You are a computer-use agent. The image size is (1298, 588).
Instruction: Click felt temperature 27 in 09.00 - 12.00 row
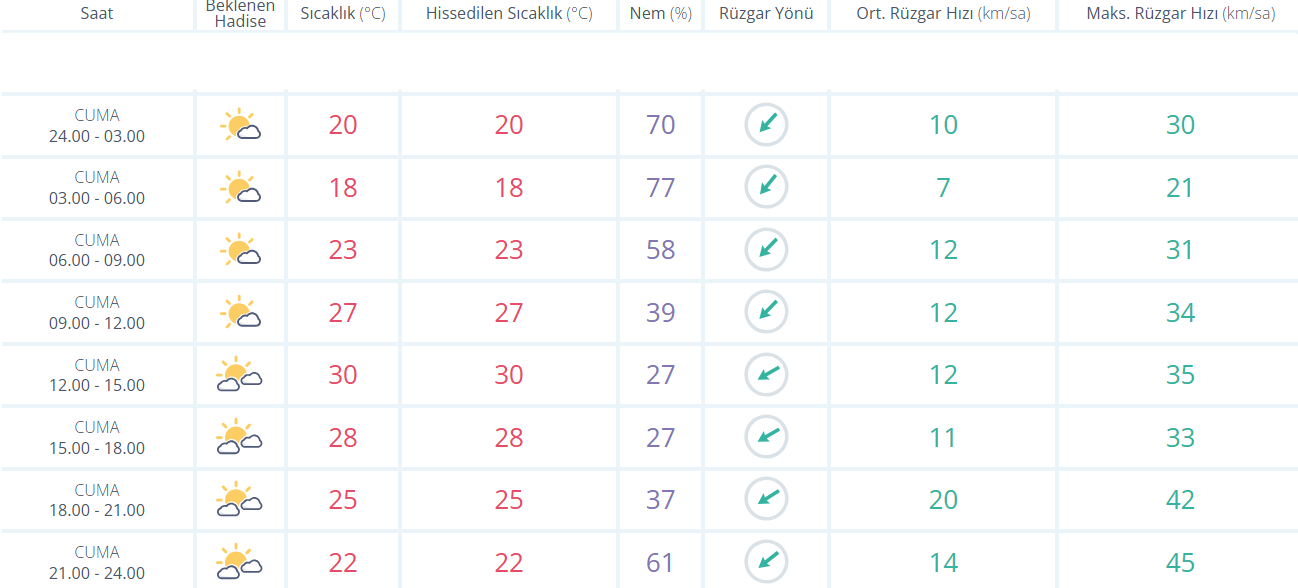tap(509, 312)
